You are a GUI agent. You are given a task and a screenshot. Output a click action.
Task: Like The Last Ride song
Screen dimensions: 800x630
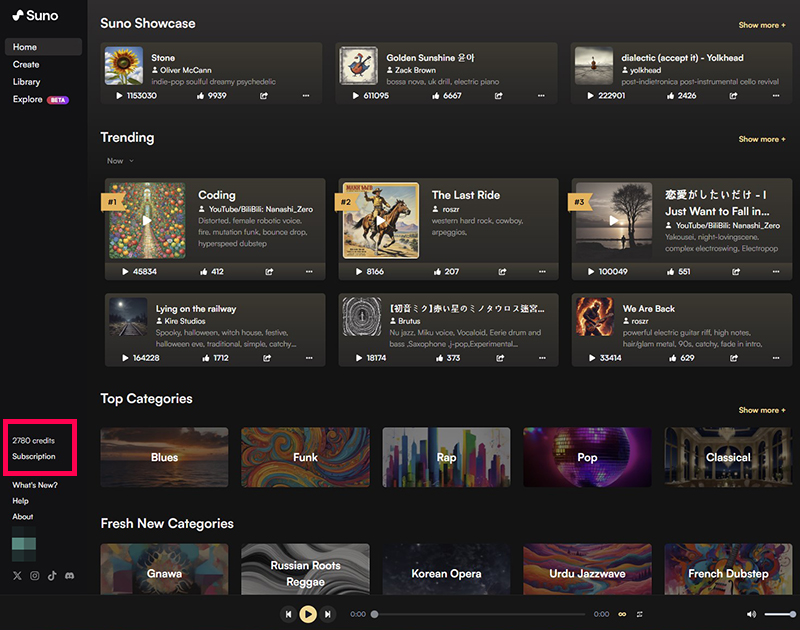click(437, 271)
